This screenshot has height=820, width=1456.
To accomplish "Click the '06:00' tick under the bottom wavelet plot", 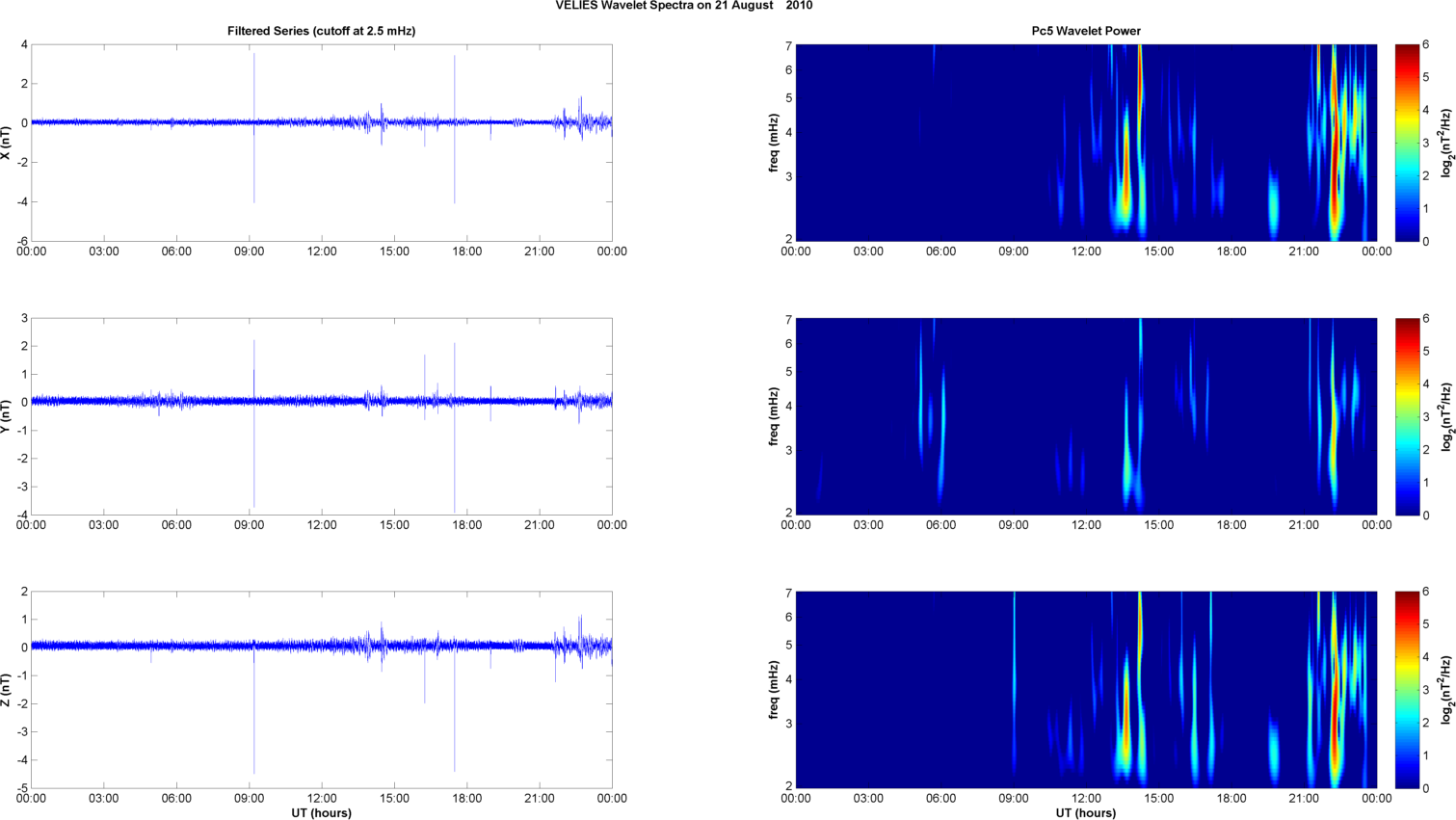I will click(941, 799).
